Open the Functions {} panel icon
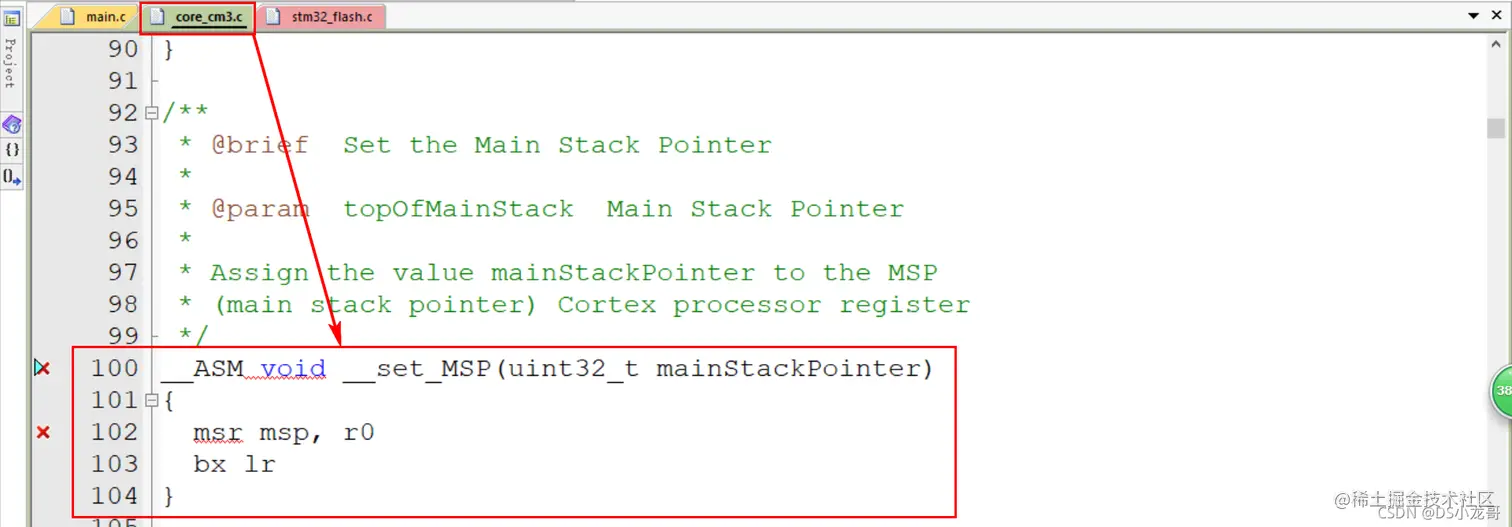Image resolution: width=1512 pixels, height=527 pixels. click(x=12, y=149)
